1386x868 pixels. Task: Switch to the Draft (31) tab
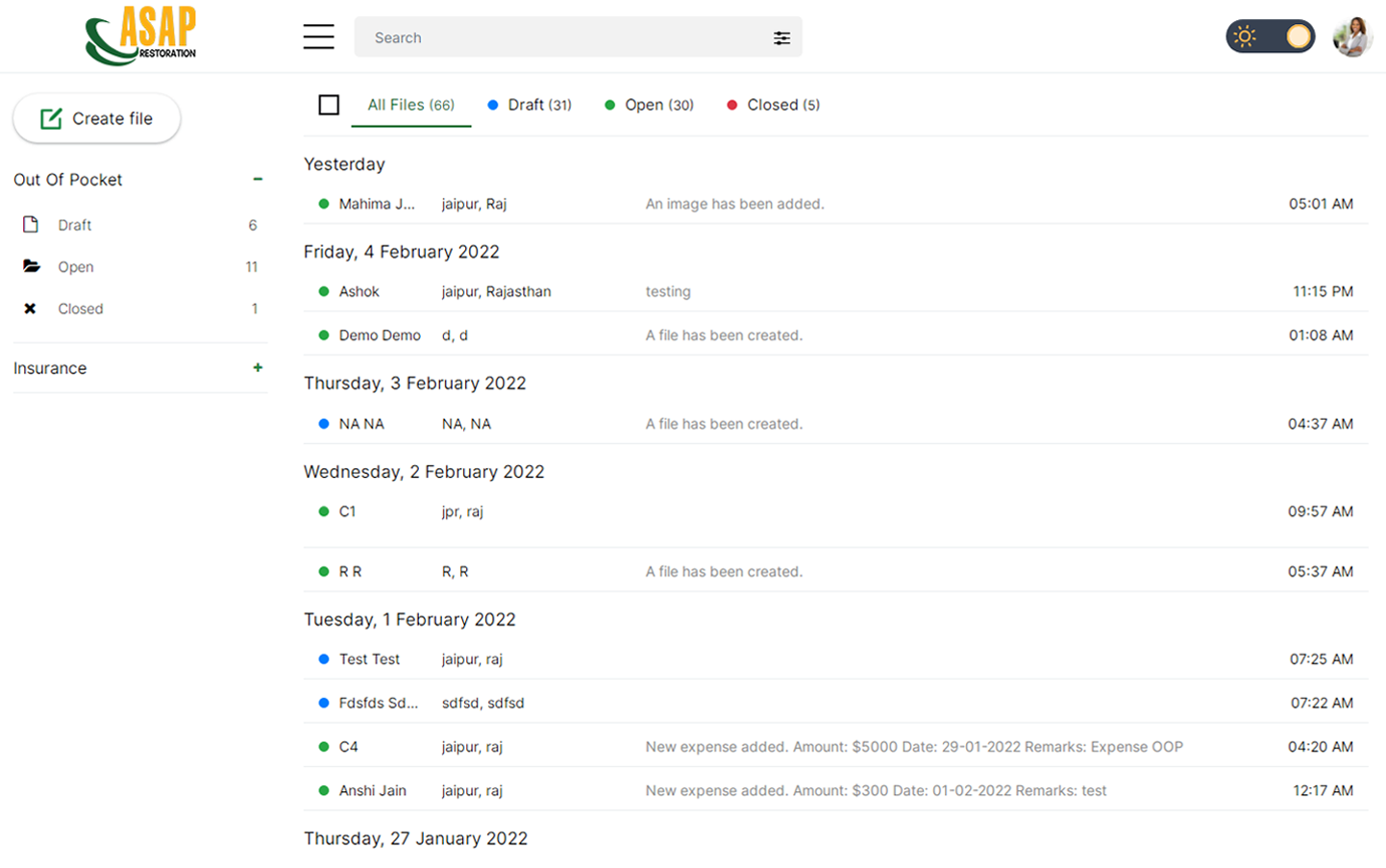point(530,105)
